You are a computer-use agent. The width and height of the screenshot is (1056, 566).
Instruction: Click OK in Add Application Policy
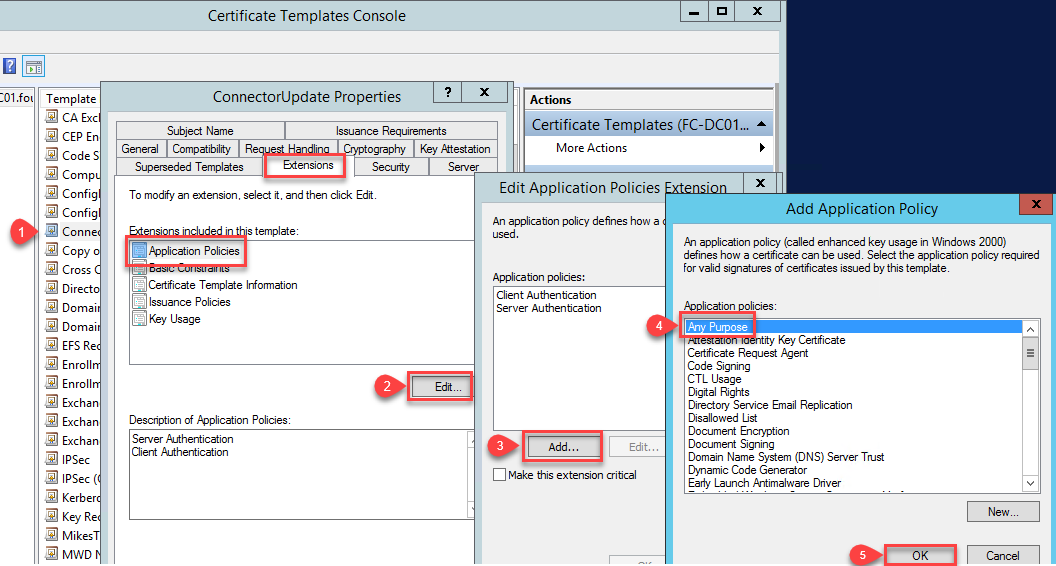(920, 555)
